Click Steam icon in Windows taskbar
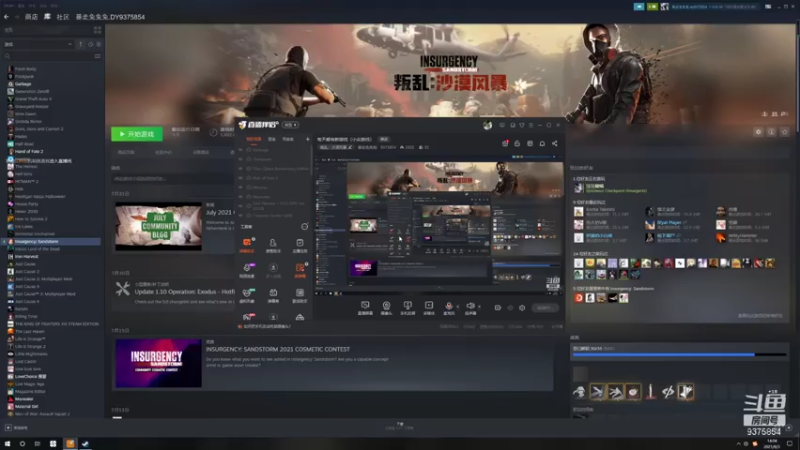The width and height of the screenshot is (800, 450). [x=85, y=443]
